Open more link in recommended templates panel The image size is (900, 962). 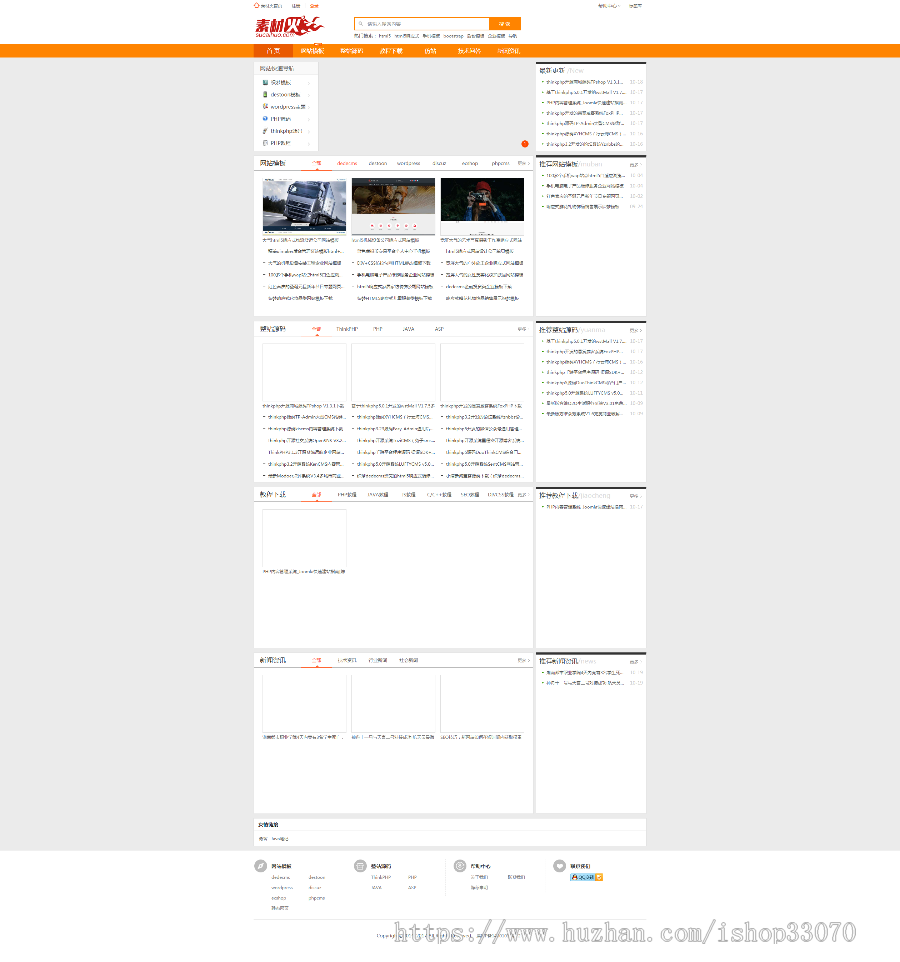click(636, 165)
